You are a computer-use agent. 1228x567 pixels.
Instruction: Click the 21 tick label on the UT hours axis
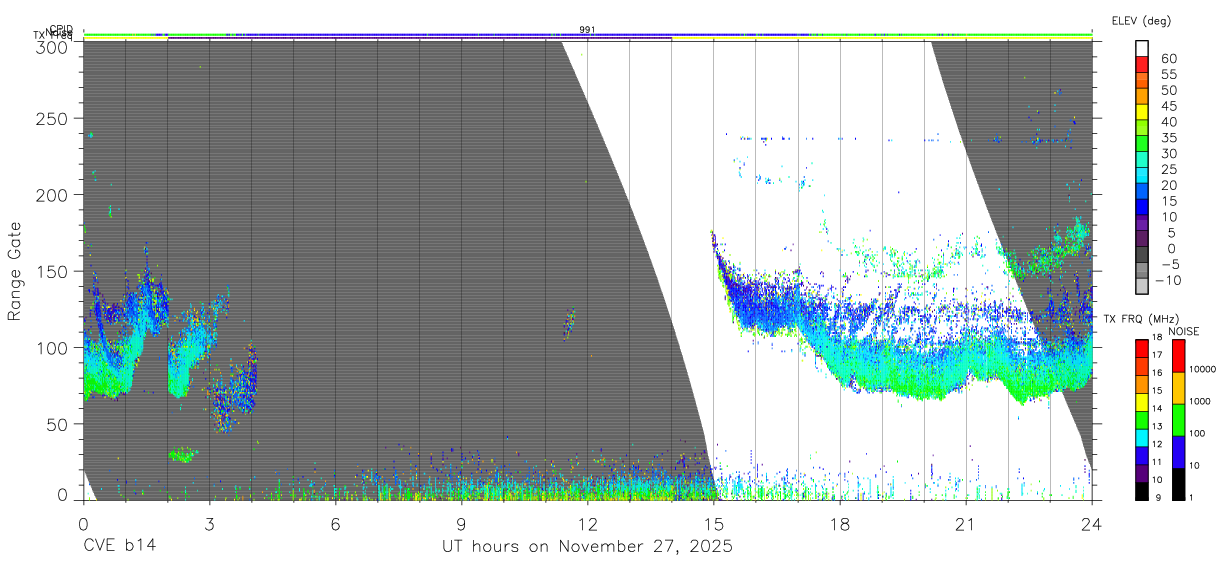tap(965, 523)
